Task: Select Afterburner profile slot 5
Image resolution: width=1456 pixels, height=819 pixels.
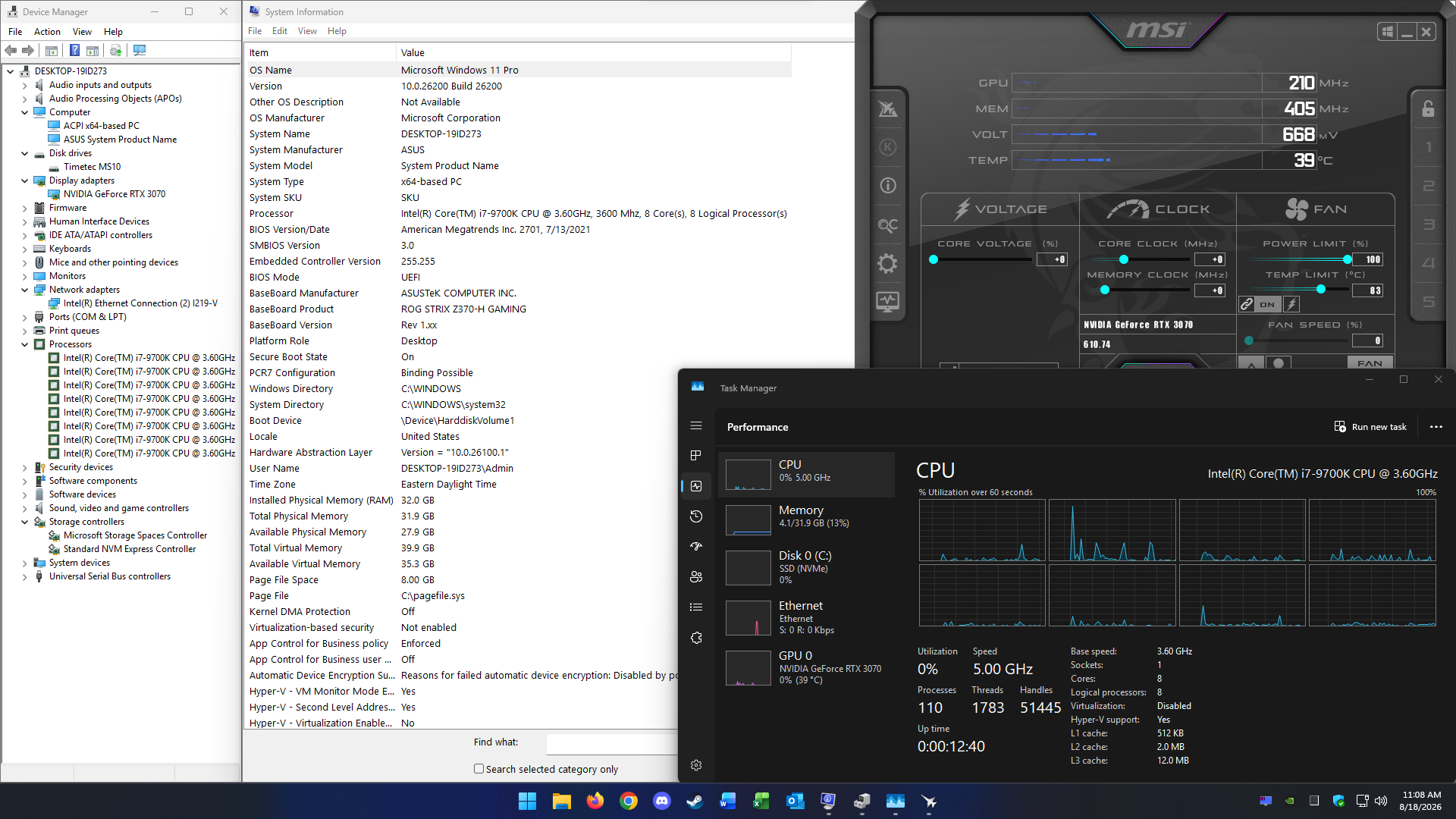Action: click(1428, 302)
